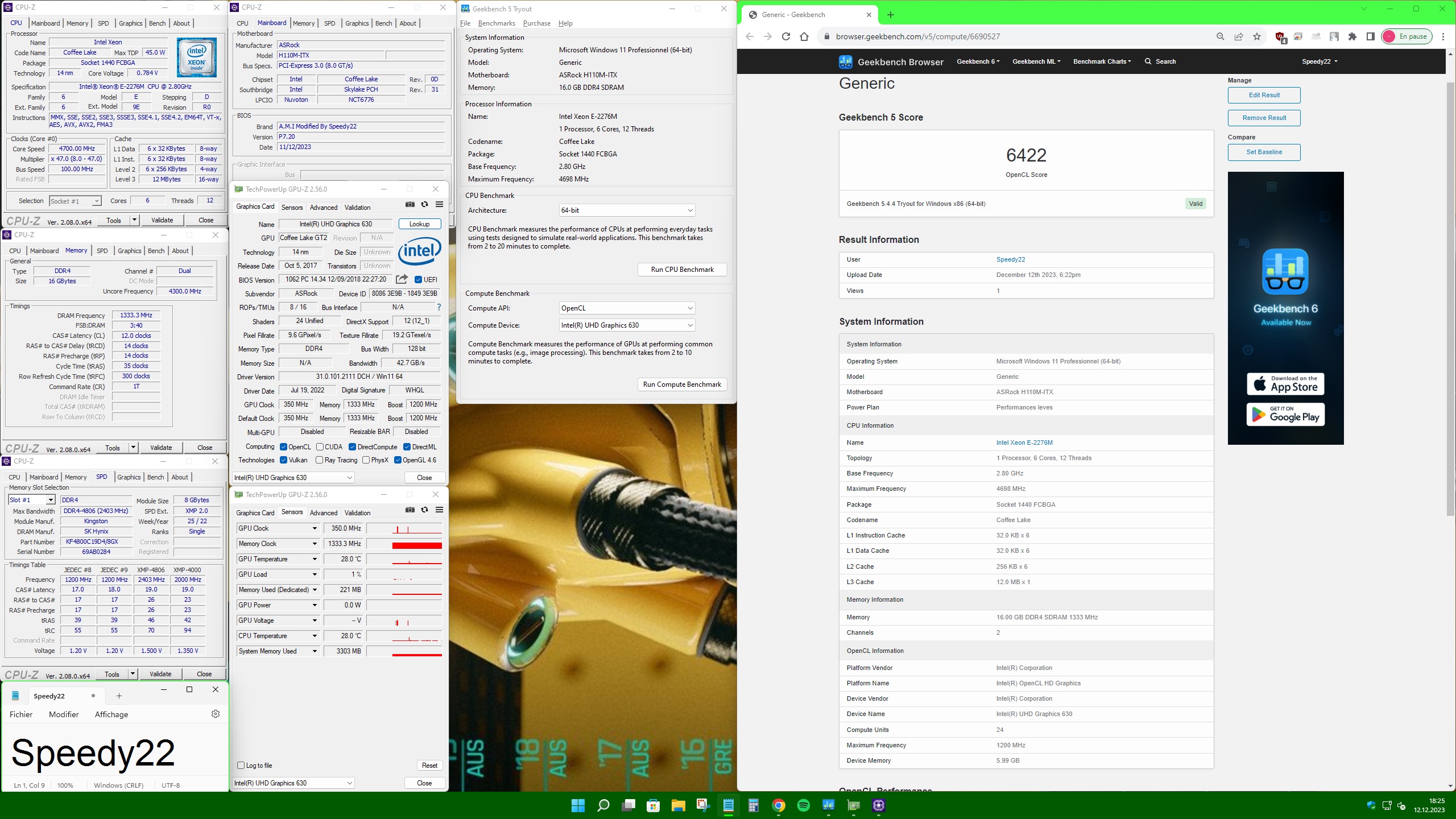Click the browser home icon
Image resolution: width=1456 pixels, height=819 pixels.
(x=804, y=36)
